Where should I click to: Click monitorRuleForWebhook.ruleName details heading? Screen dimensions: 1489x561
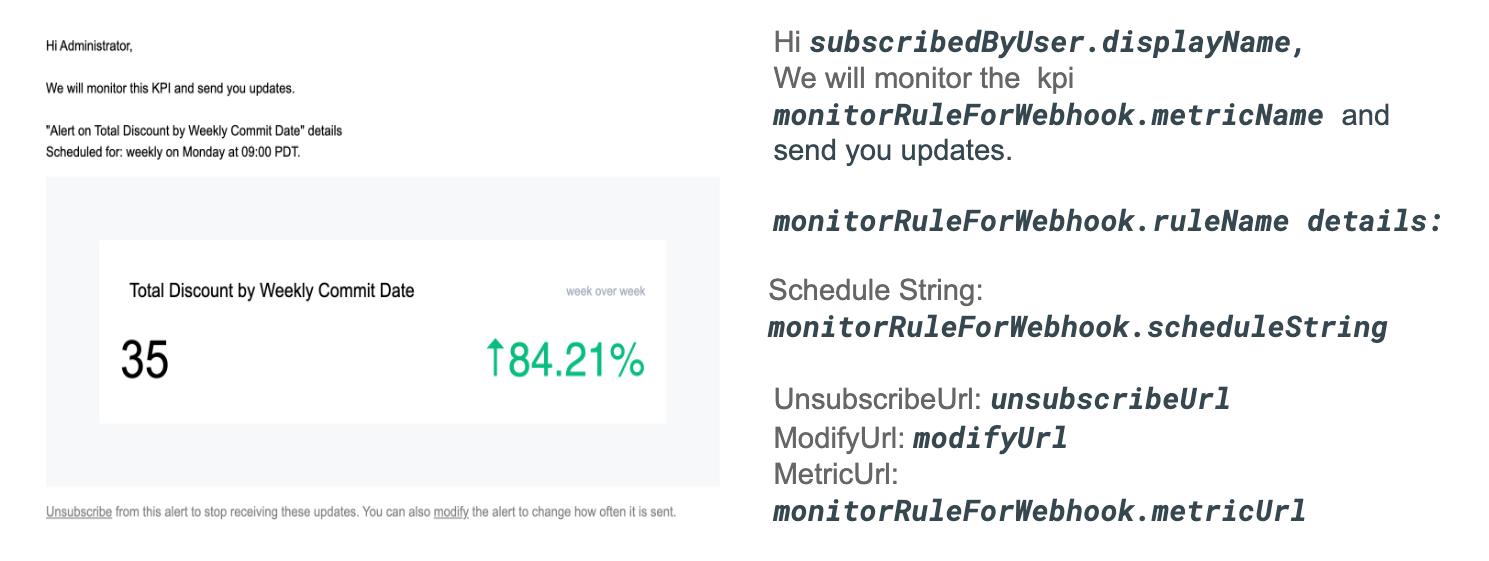tap(1107, 221)
